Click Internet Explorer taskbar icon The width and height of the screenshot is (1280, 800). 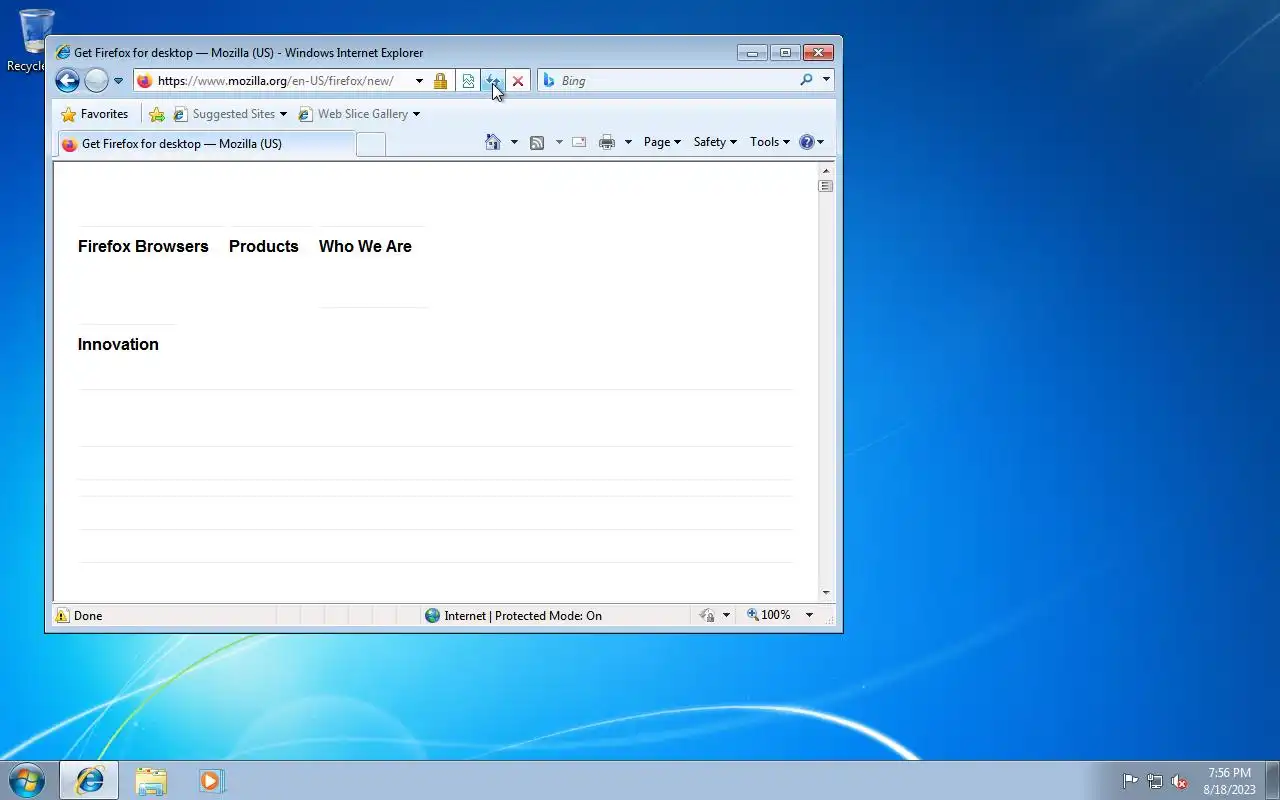point(89,780)
